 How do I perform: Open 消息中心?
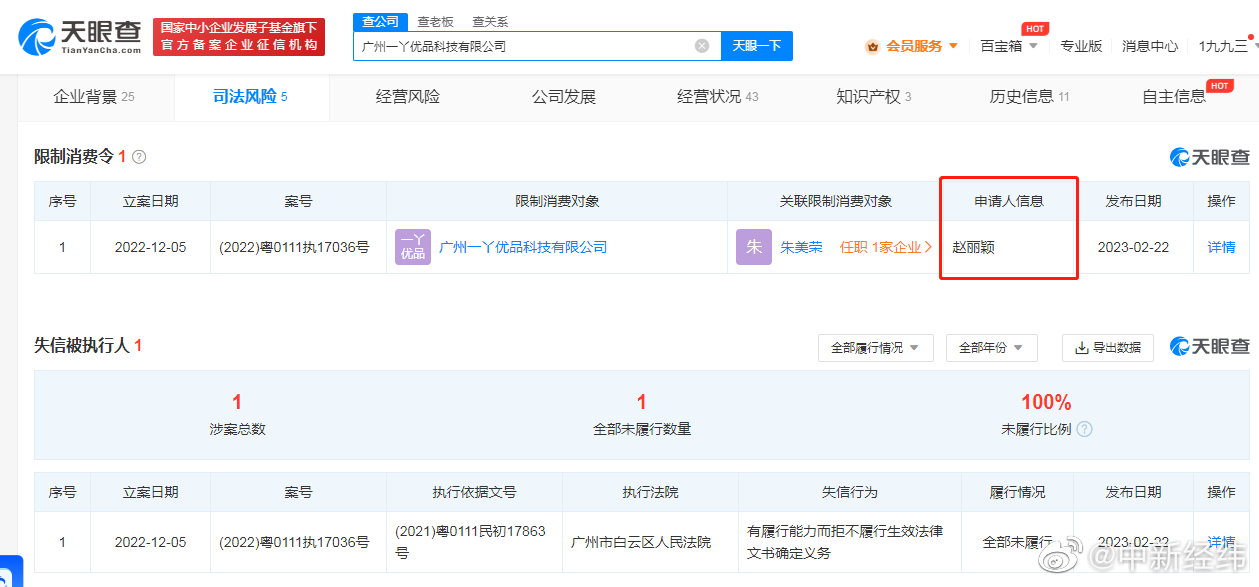(x=1150, y=46)
